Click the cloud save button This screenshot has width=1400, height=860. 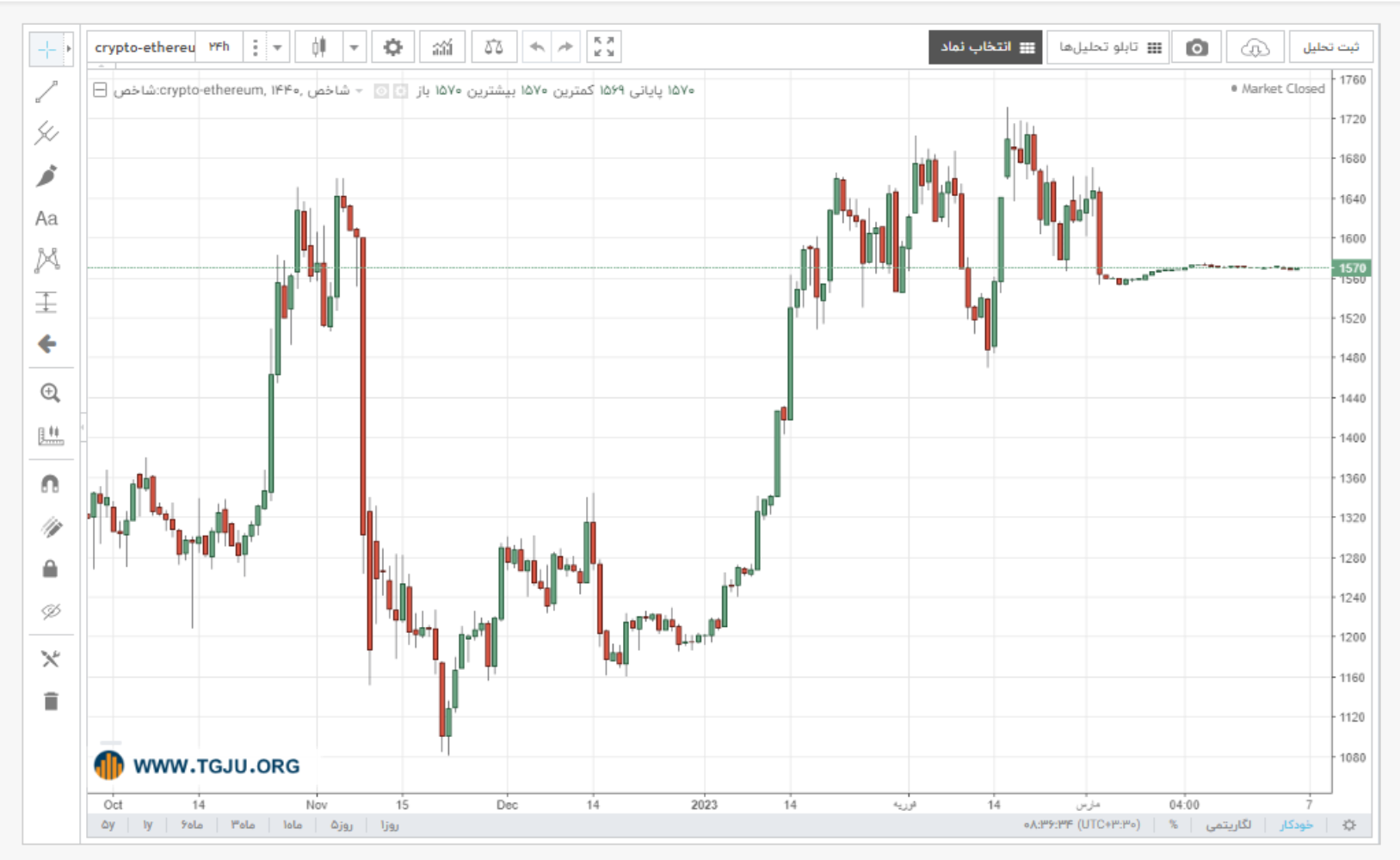(1255, 47)
